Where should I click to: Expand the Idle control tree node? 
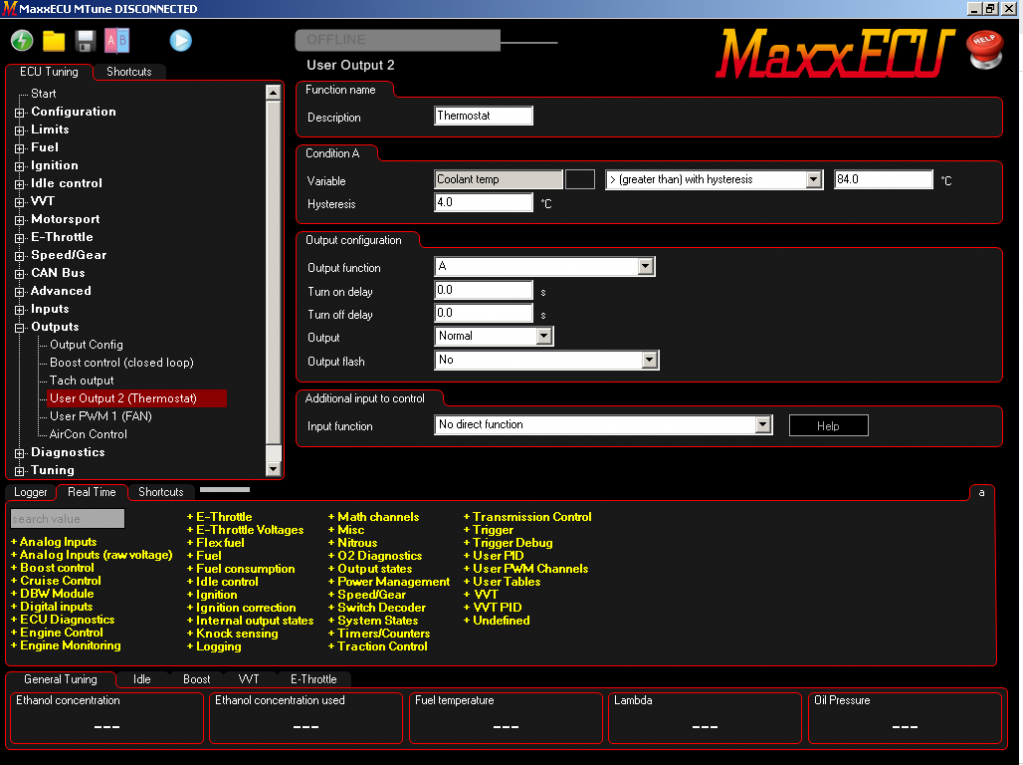click(x=20, y=184)
